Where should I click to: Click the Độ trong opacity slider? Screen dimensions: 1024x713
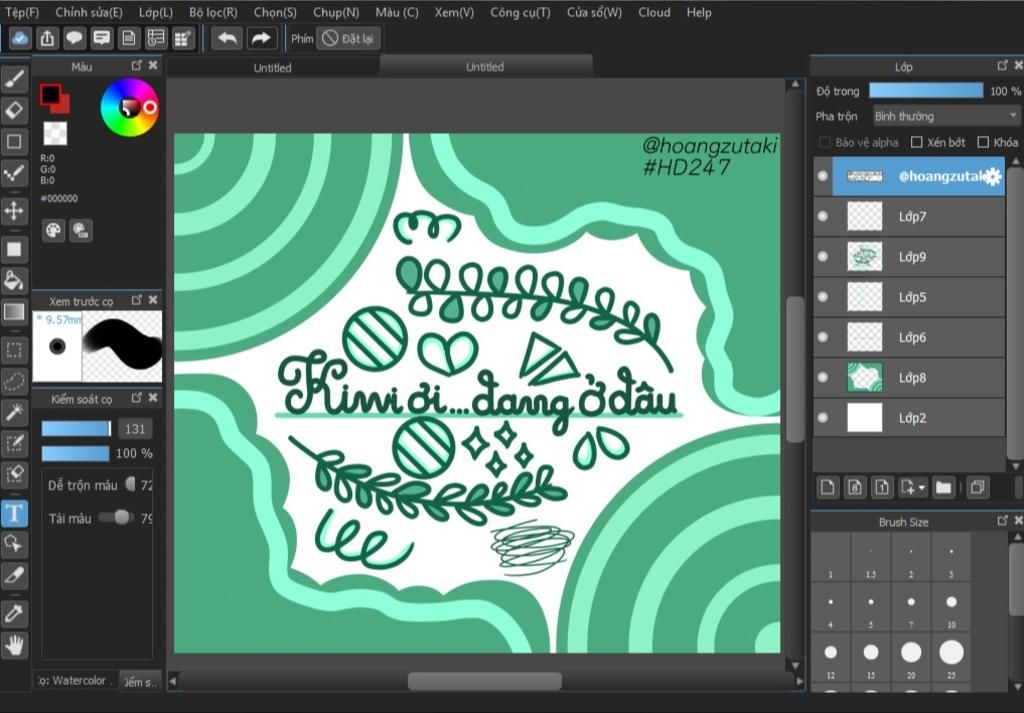point(926,91)
